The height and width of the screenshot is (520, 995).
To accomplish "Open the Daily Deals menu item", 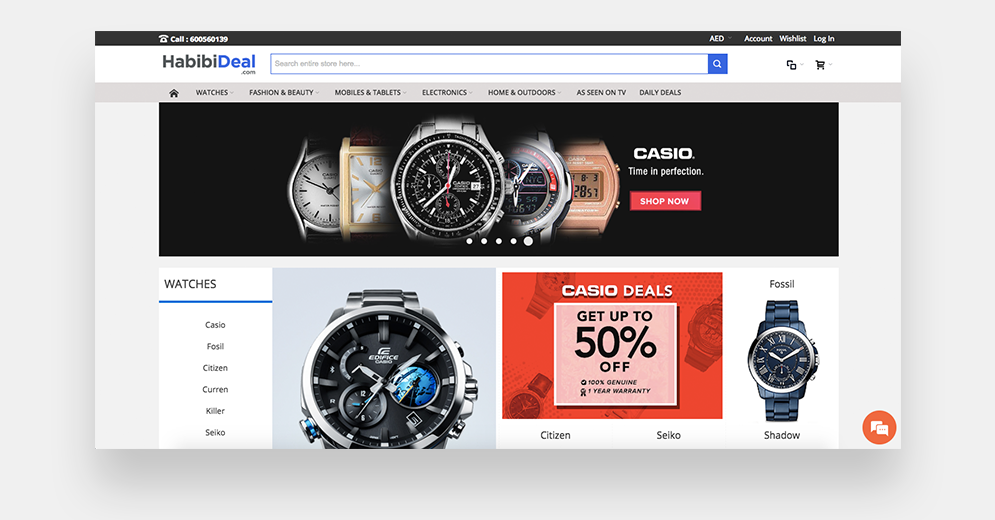I will coord(660,93).
